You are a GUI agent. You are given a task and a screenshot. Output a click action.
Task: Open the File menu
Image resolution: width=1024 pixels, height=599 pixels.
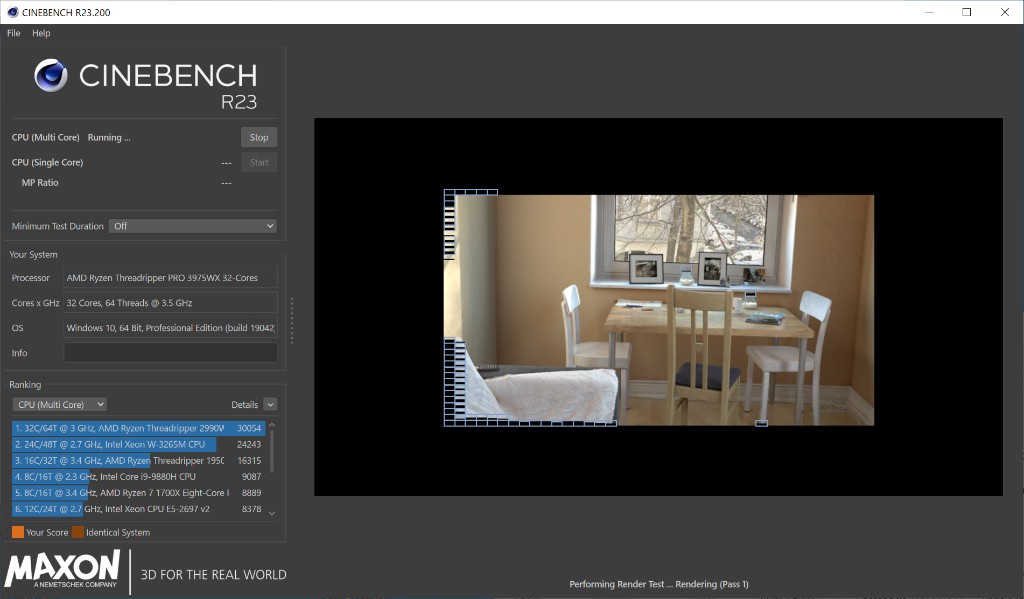[x=13, y=33]
